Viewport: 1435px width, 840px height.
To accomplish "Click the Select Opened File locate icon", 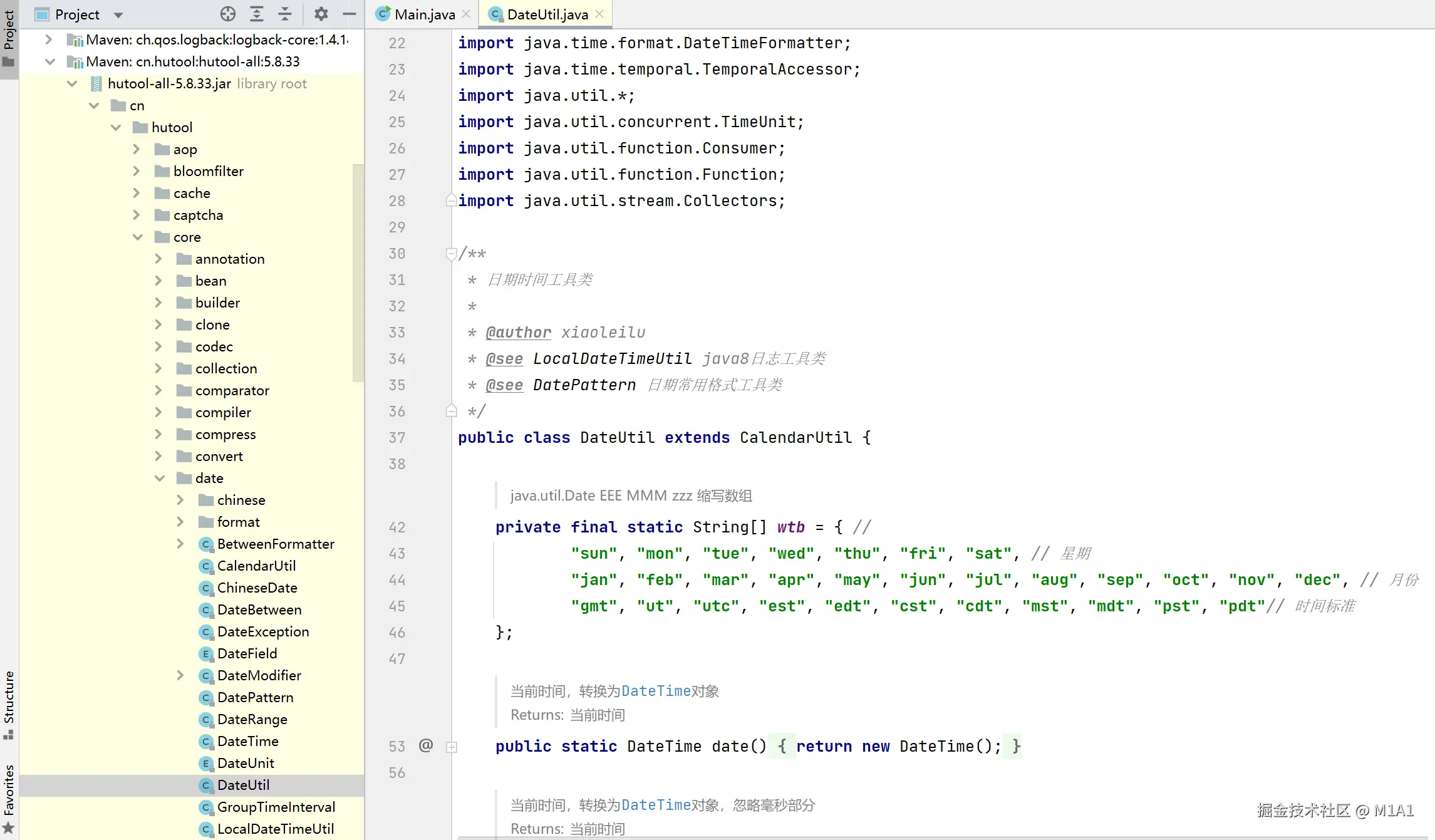I will pyautogui.click(x=228, y=14).
